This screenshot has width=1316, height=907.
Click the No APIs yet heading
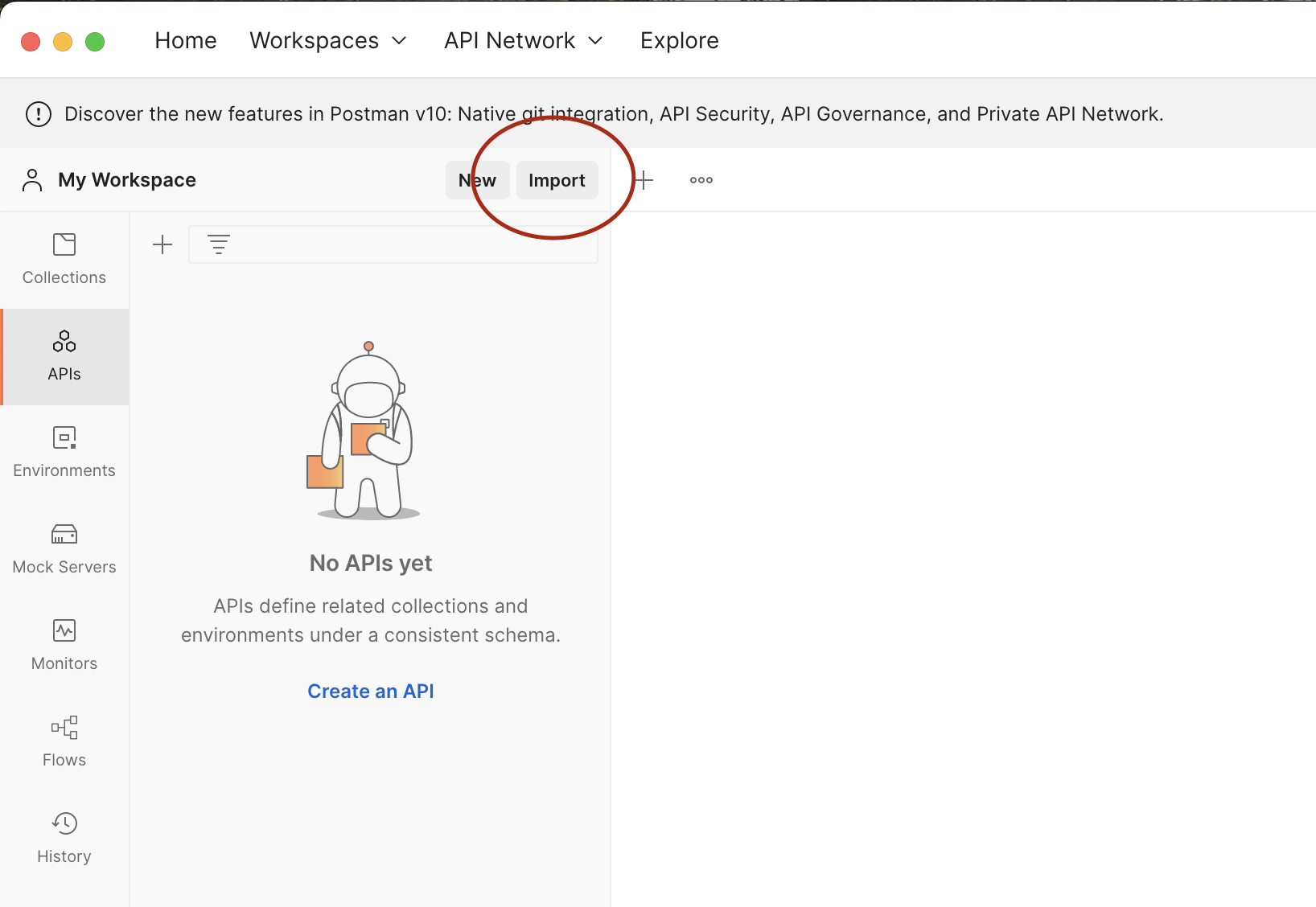[x=371, y=563]
